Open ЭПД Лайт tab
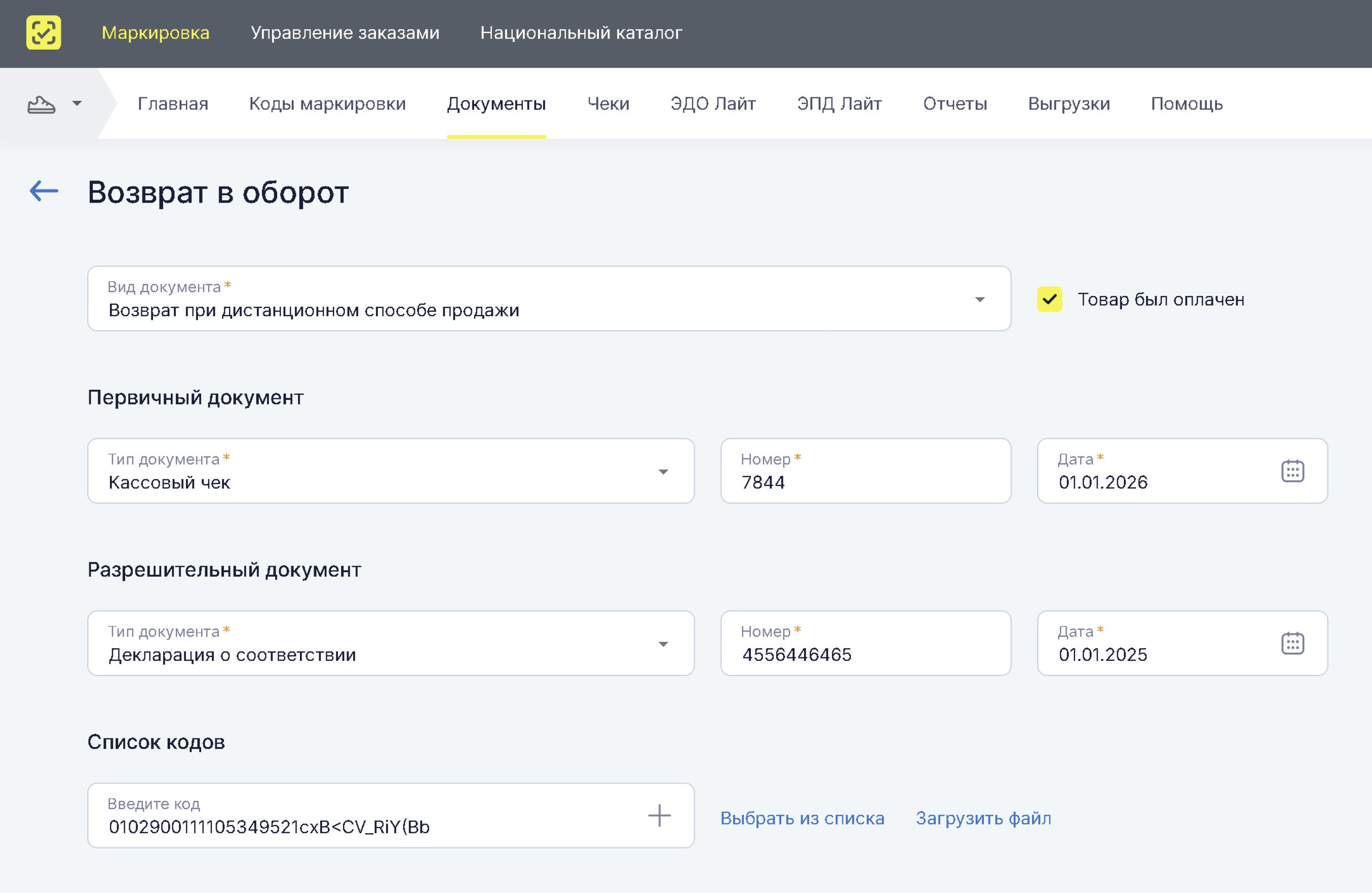This screenshot has height=893, width=1372. pyautogui.click(x=840, y=104)
